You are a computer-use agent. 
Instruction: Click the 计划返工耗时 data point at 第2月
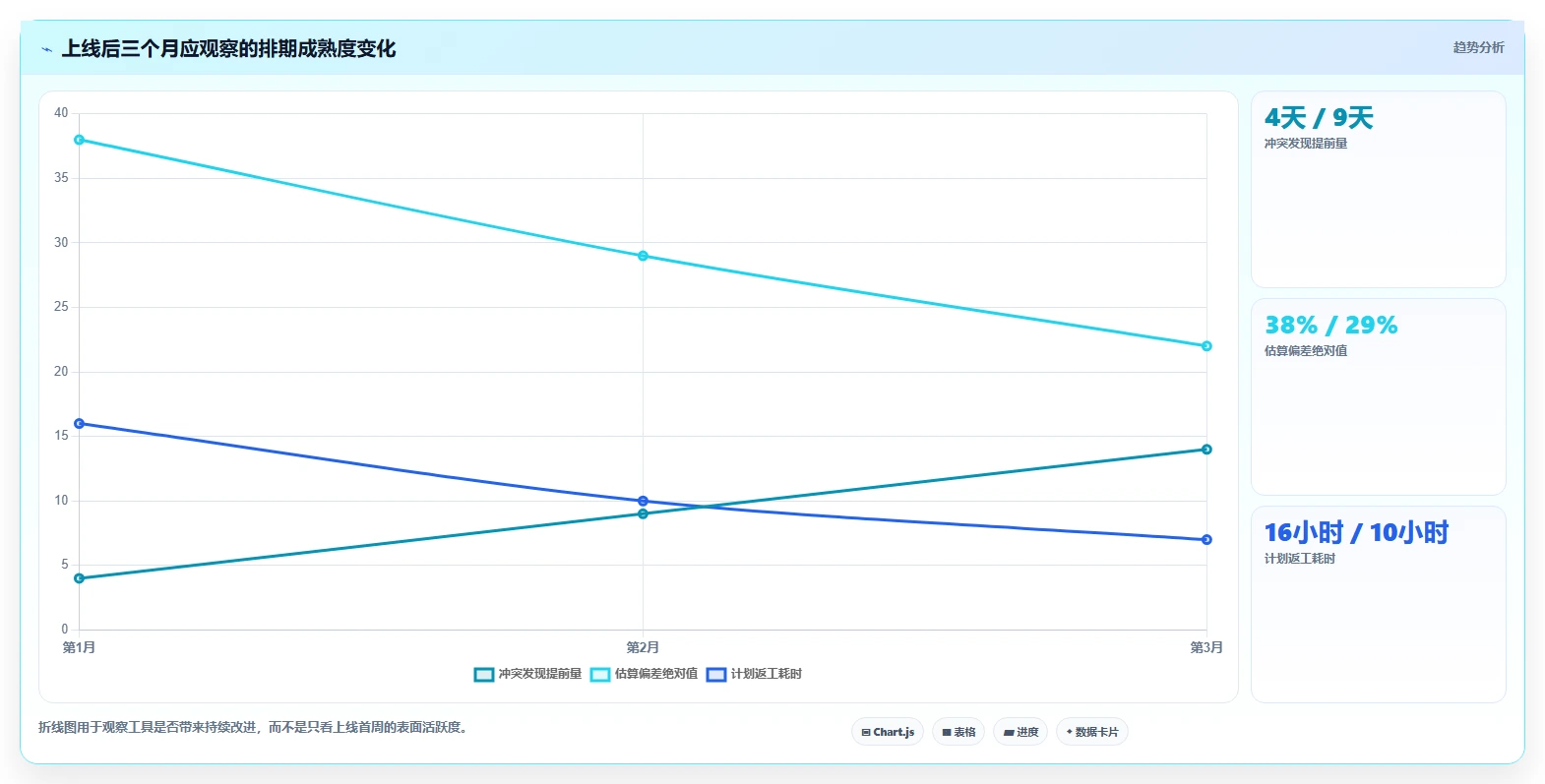coord(643,501)
